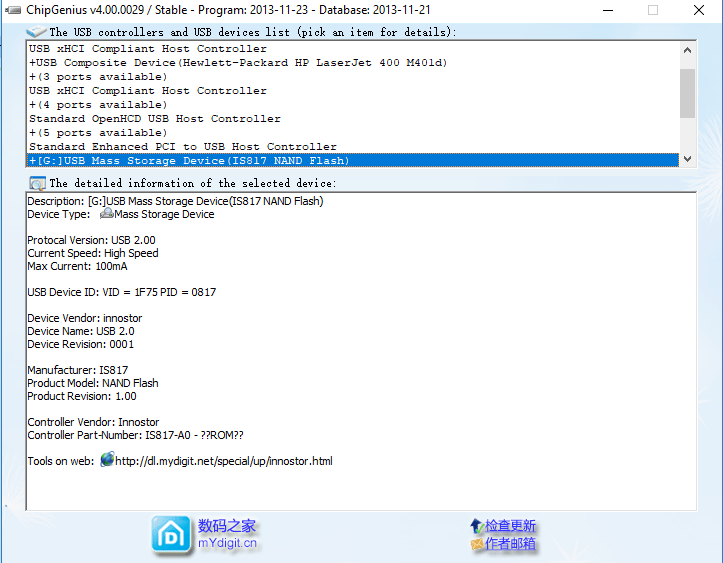Select the (3 ports available) row
The height and width of the screenshot is (563, 723).
coord(352,77)
